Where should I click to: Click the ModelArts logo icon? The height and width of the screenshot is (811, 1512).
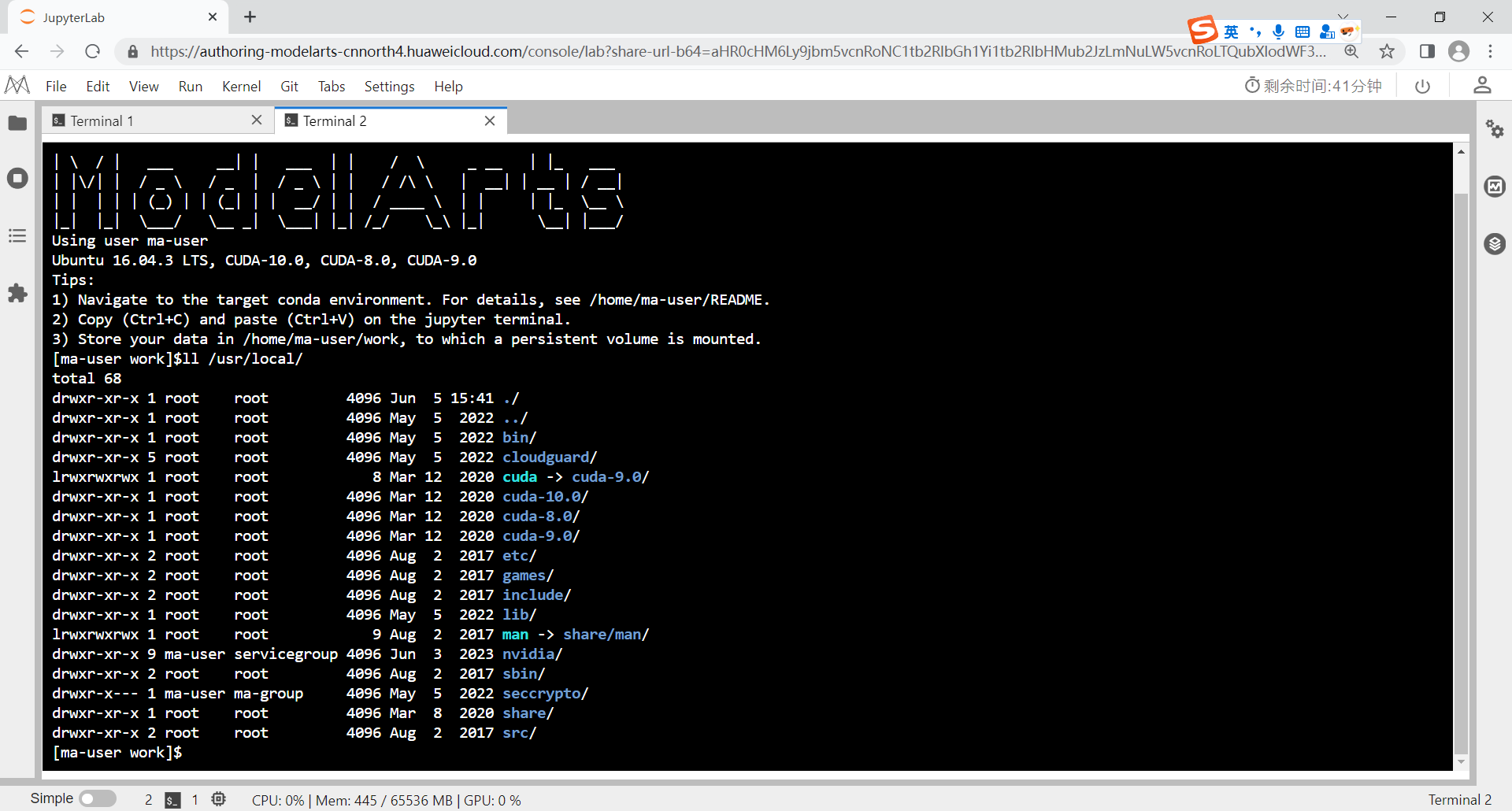coord(17,85)
